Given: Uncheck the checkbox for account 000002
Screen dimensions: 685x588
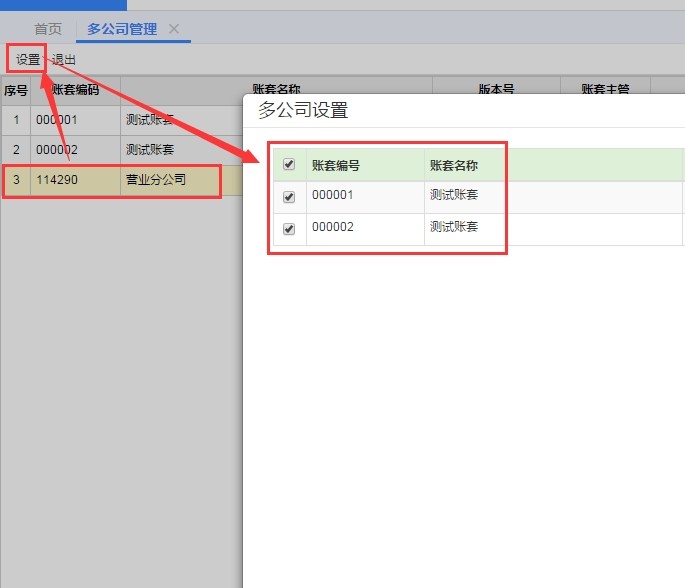Looking at the screenshot, I should pyautogui.click(x=289, y=228).
